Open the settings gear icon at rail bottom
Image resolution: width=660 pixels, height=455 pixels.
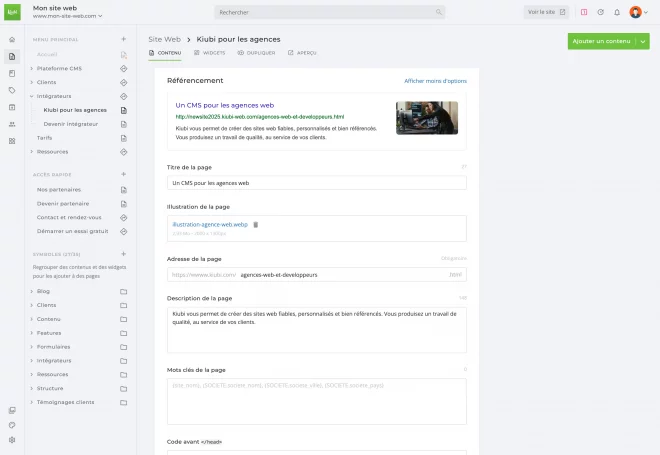pos(12,440)
